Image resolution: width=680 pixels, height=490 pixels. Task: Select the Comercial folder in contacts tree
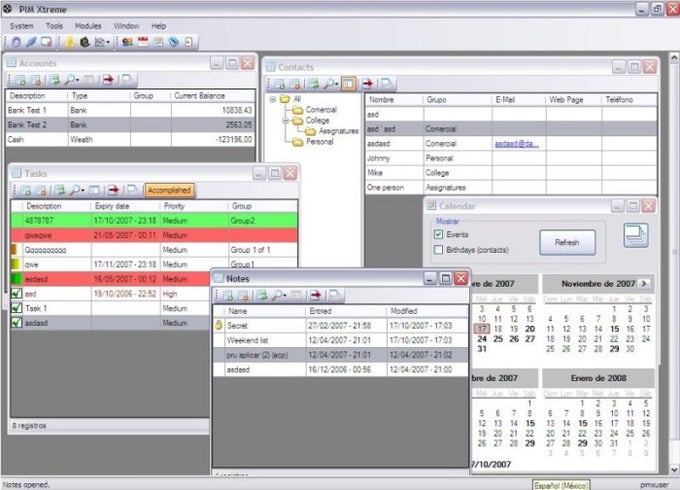(321, 110)
